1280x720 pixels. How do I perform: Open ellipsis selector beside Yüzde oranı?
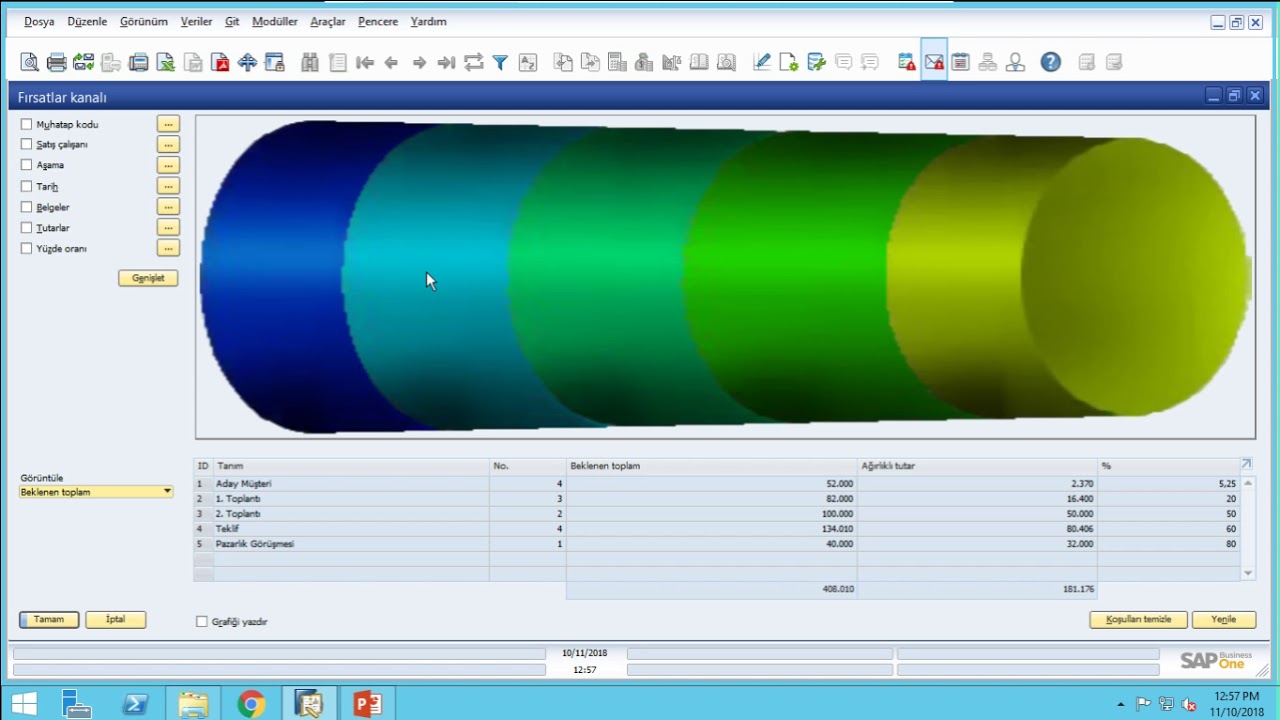(168, 248)
